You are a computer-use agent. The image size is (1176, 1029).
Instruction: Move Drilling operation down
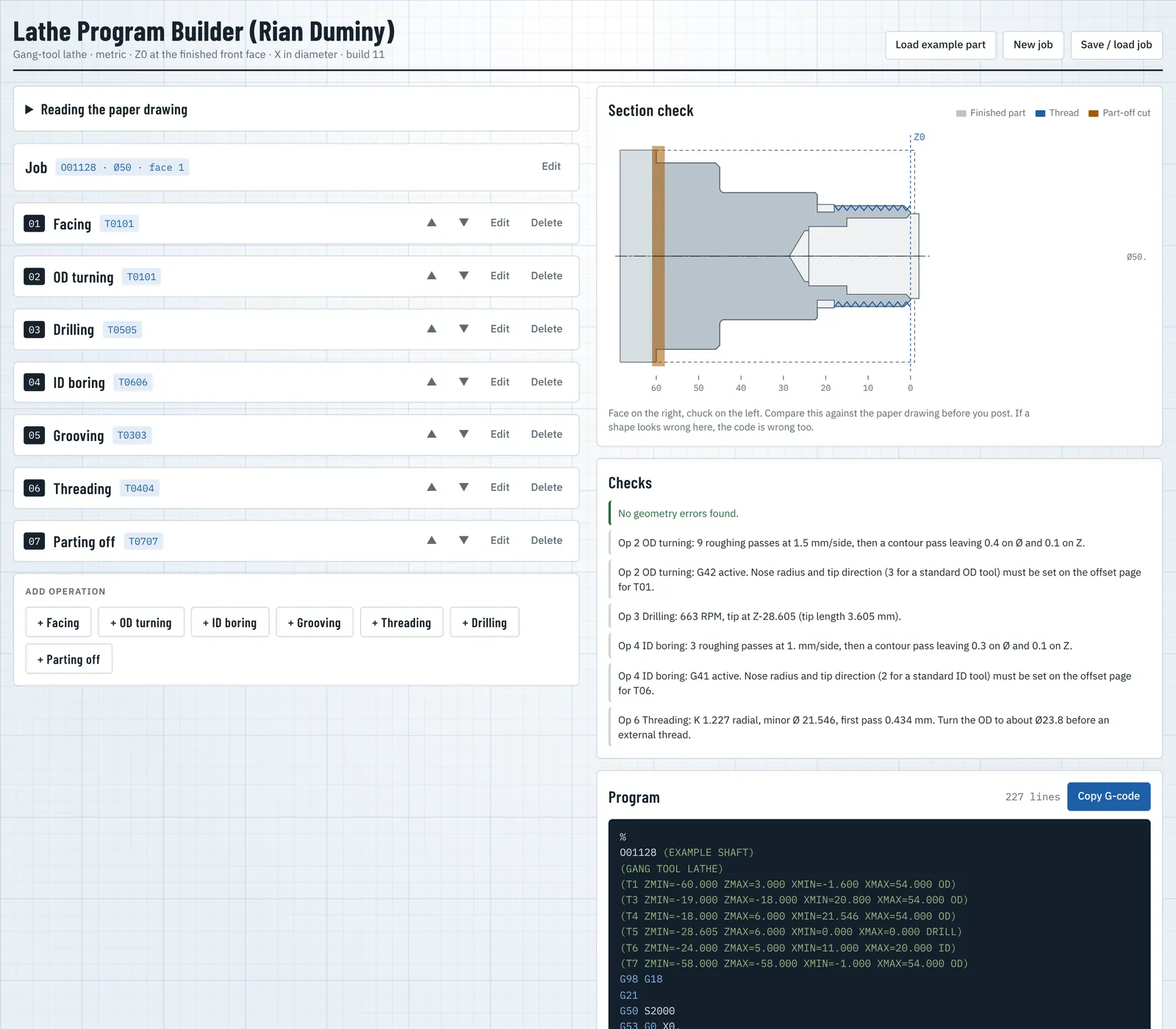point(464,329)
